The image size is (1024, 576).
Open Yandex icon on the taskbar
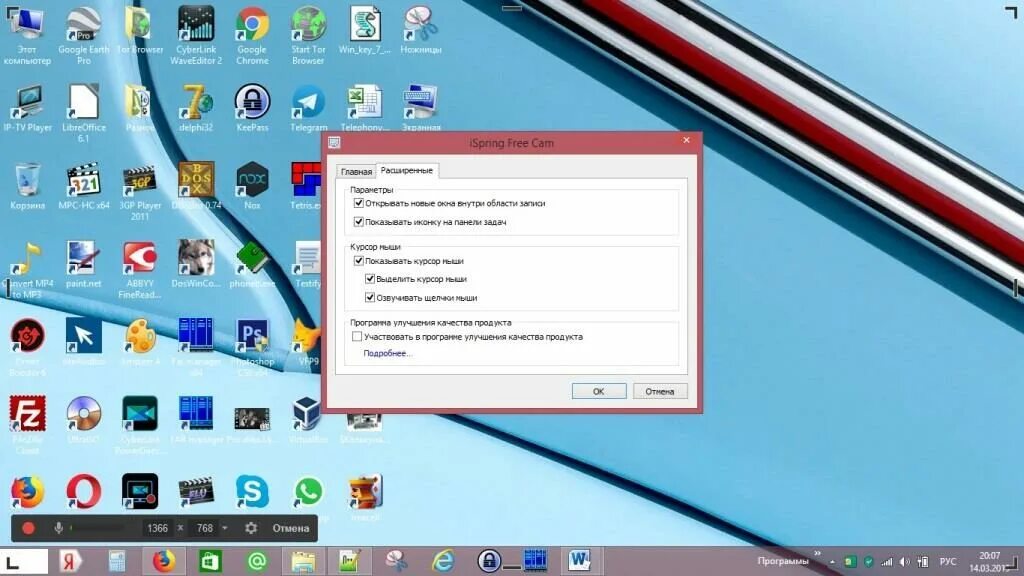pos(70,561)
